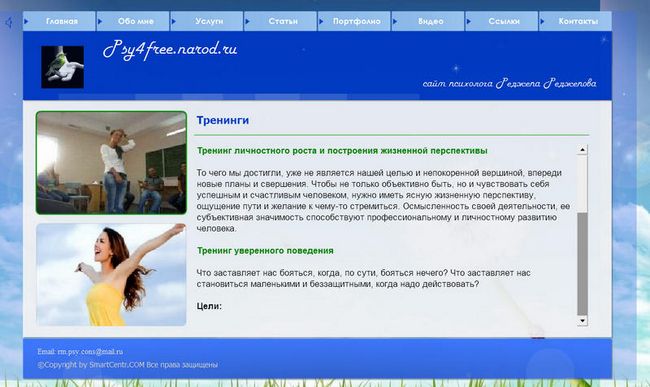The image size is (650, 387).
Task: Click the hand logo image in header
Action: tap(63, 67)
